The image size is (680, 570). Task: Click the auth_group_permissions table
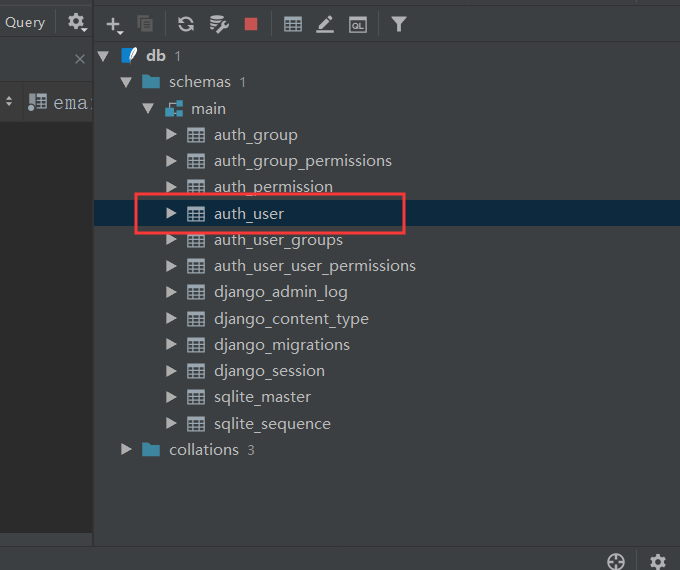302,161
